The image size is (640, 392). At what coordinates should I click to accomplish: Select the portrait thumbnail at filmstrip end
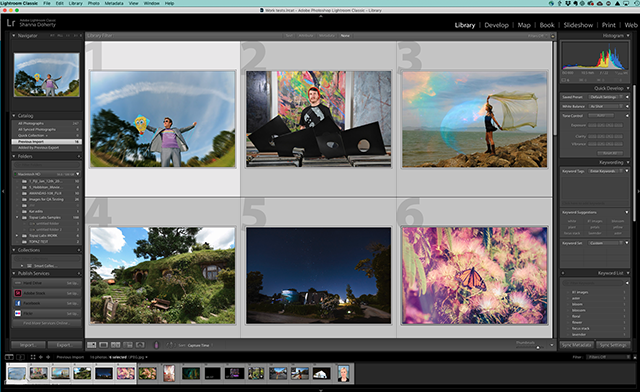pos(344,373)
